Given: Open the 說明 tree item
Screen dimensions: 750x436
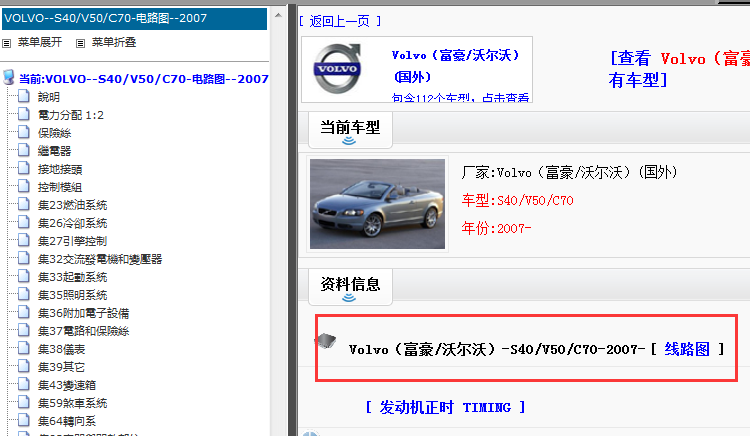Looking at the screenshot, I should click(49, 97).
